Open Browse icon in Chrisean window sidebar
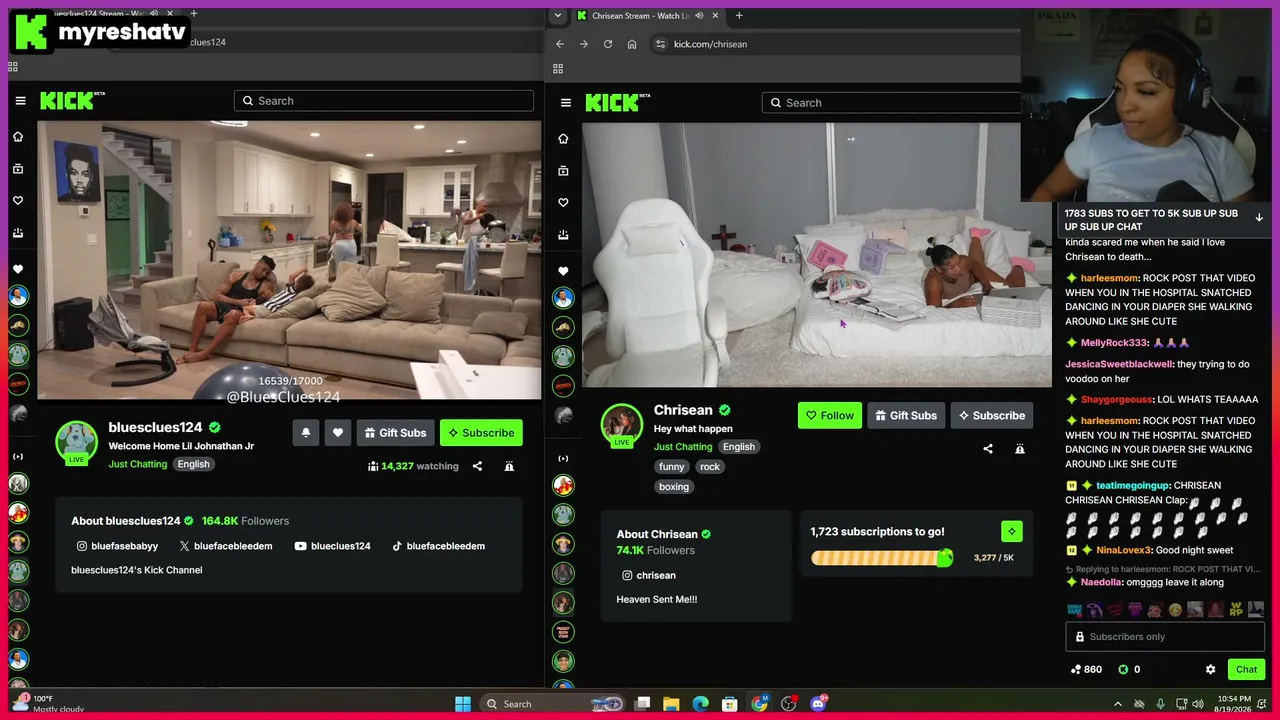 click(563, 171)
